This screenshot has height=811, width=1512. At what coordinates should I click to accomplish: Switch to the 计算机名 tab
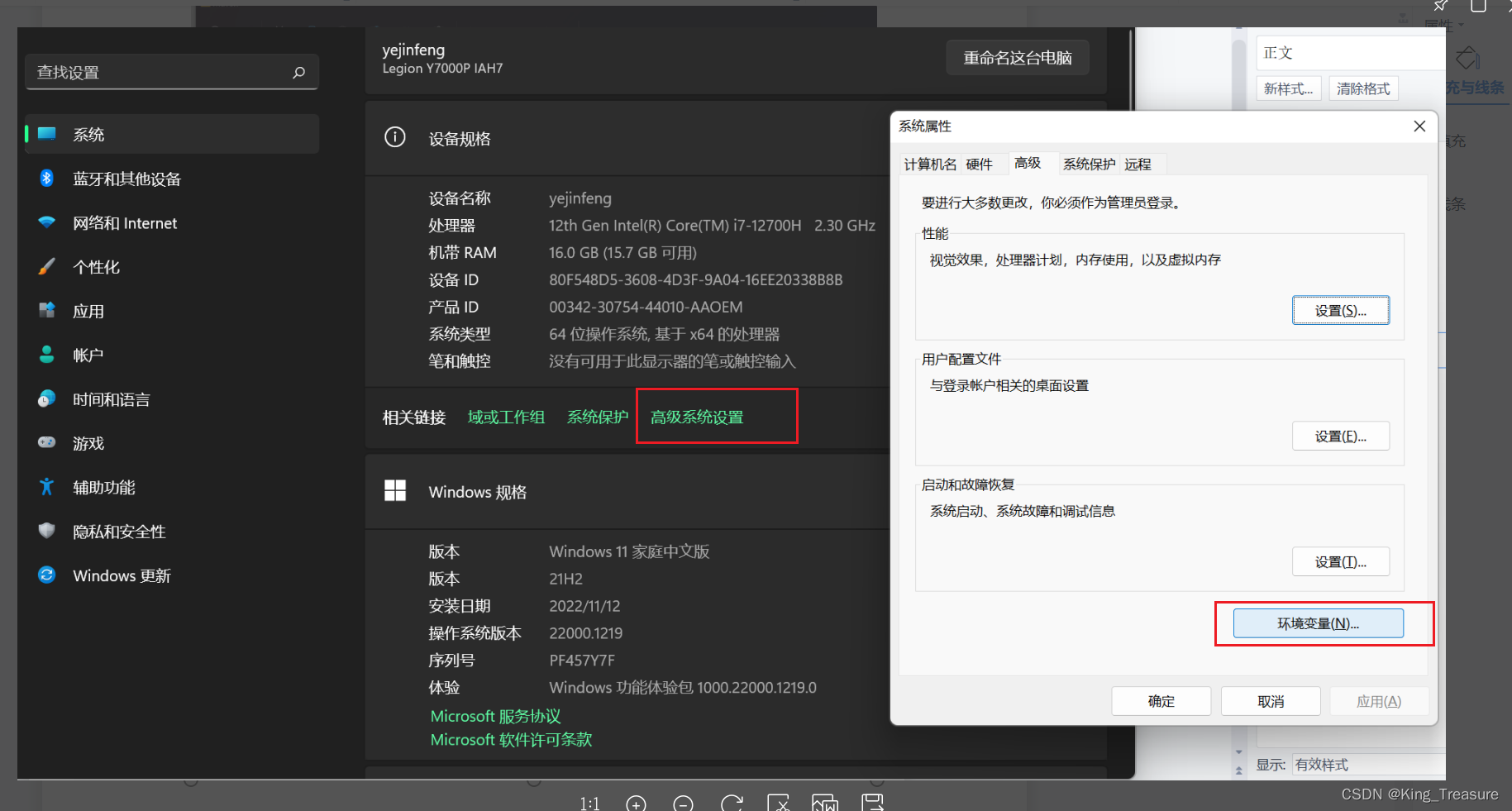tap(930, 165)
